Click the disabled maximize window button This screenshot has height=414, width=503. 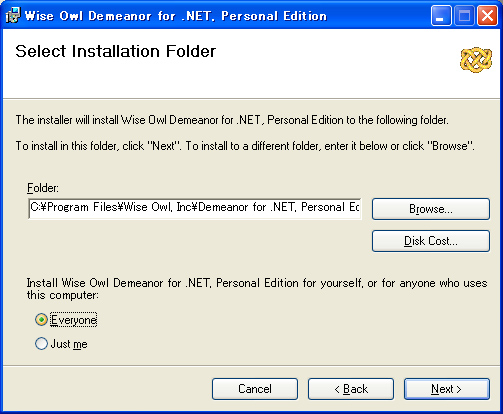(x=464, y=16)
